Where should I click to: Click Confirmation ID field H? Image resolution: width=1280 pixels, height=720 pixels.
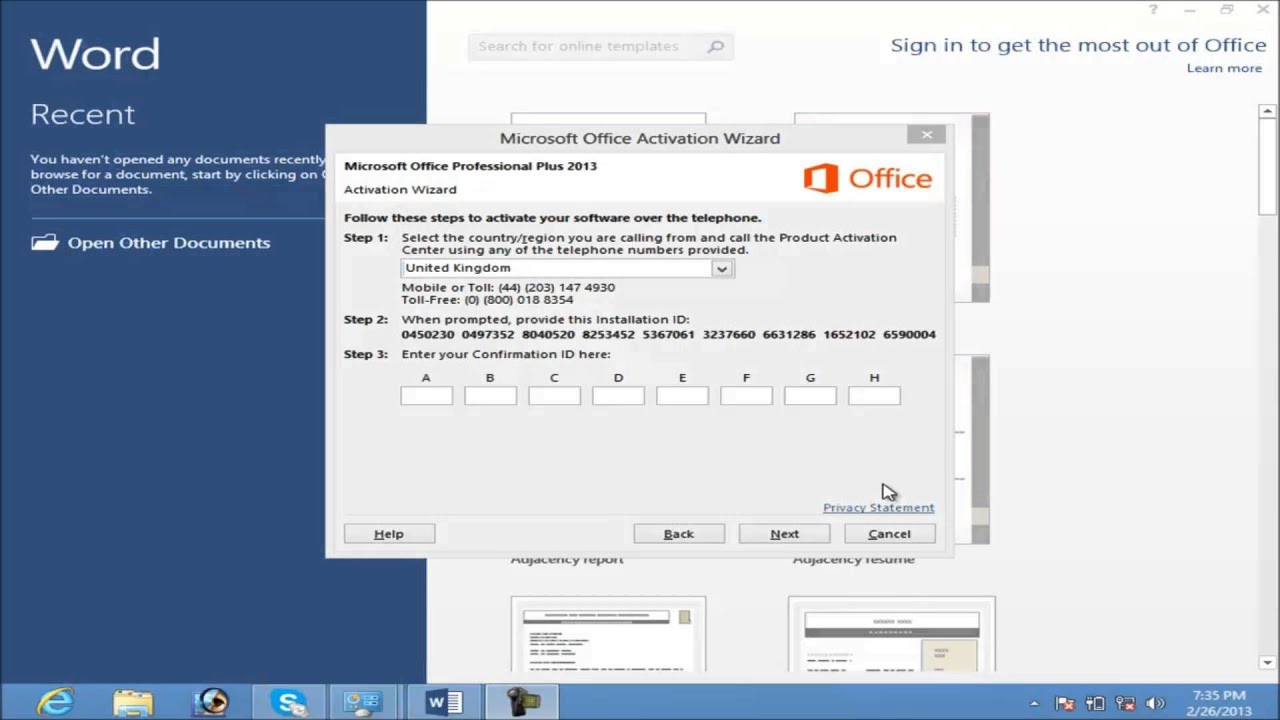[874, 396]
